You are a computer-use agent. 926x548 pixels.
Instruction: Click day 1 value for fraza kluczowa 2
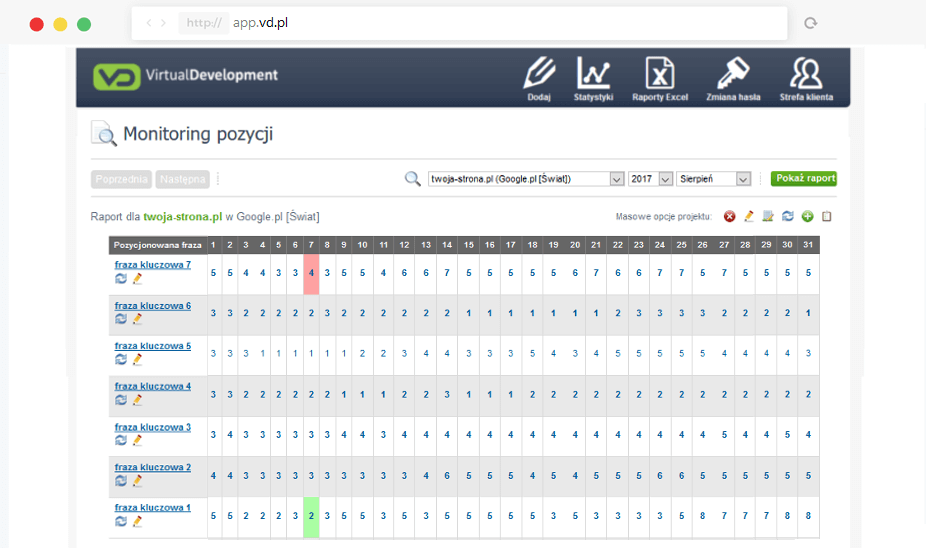point(213,475)
